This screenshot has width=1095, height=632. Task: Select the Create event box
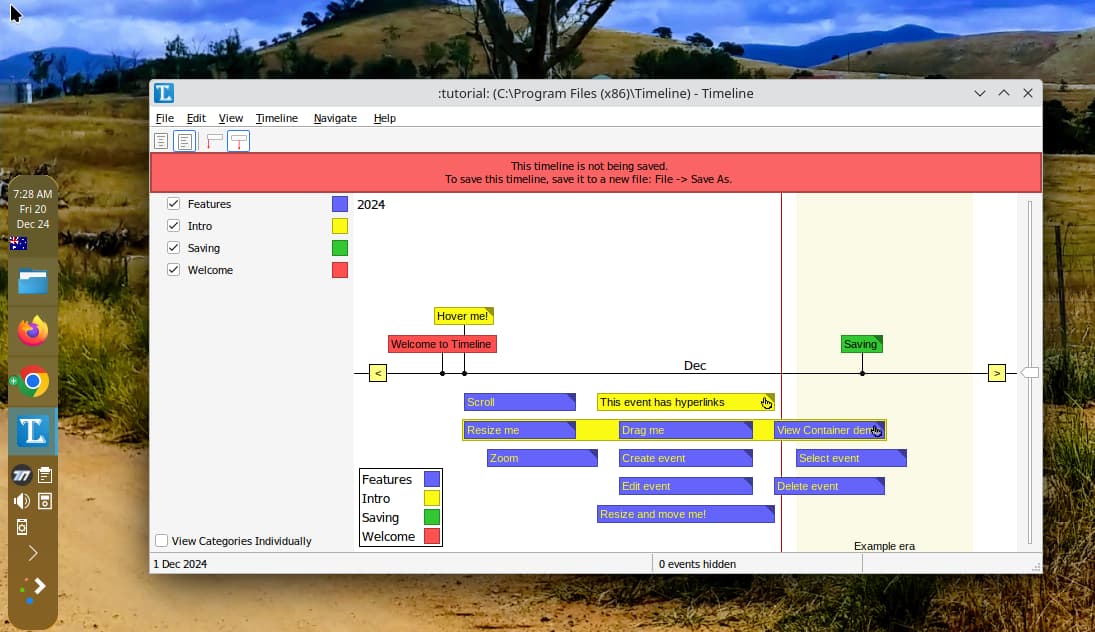coord(686,458)
